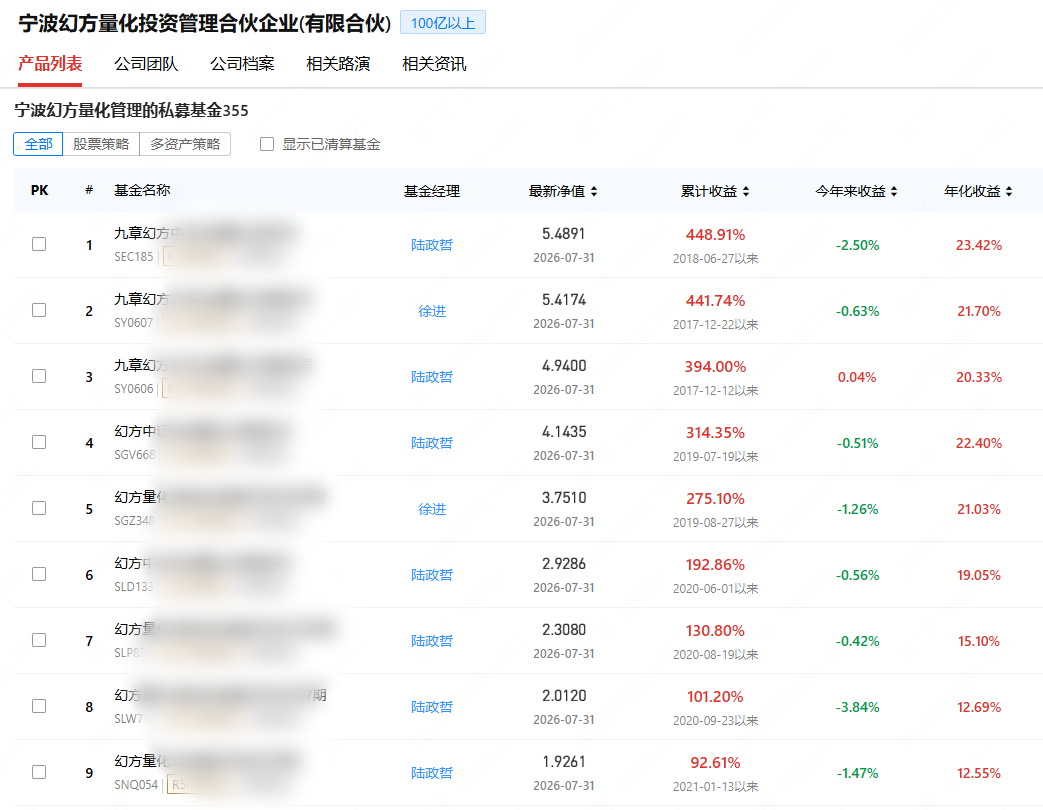Open manager 陆政哲 in row 6
This screenshot has height=810, width=1043.
tap(432, 575)
